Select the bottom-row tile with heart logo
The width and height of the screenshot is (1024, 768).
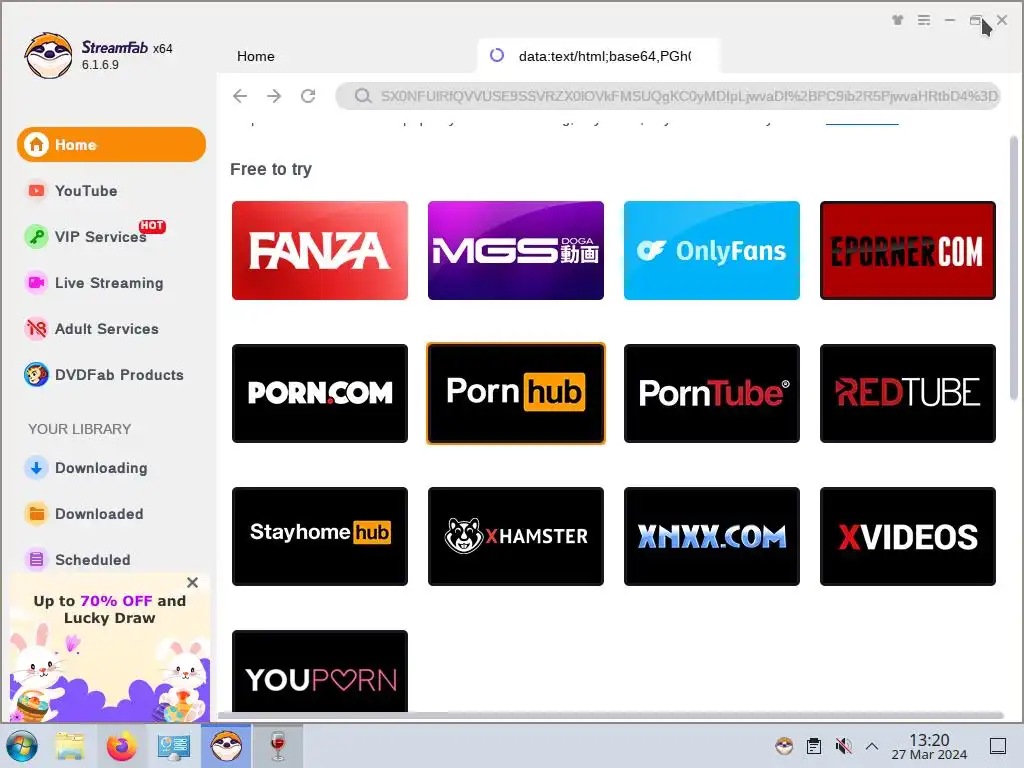pos(320,671)
